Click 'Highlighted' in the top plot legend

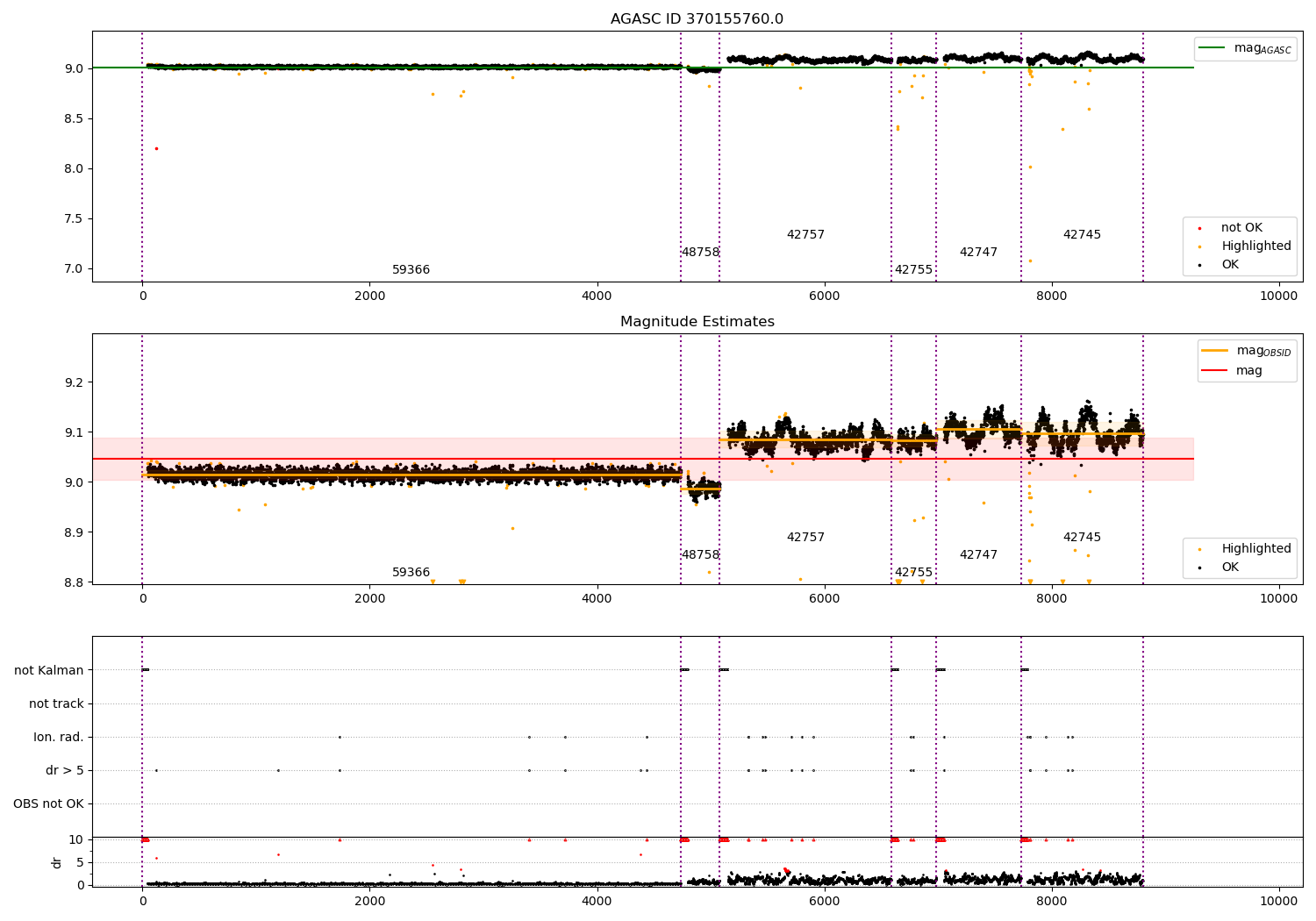click(1256, 246)
